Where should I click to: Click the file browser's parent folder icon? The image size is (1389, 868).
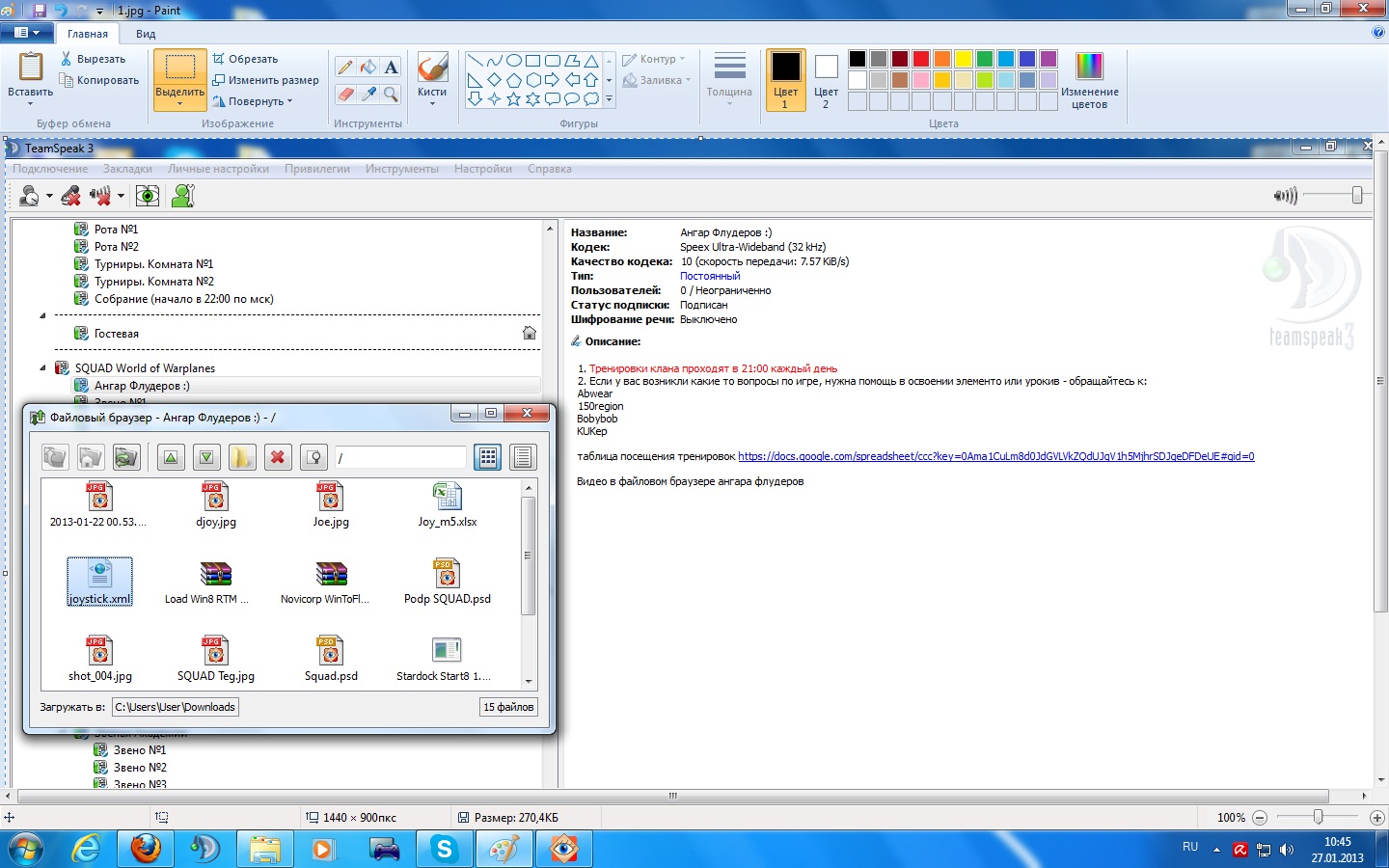[55, 457]
